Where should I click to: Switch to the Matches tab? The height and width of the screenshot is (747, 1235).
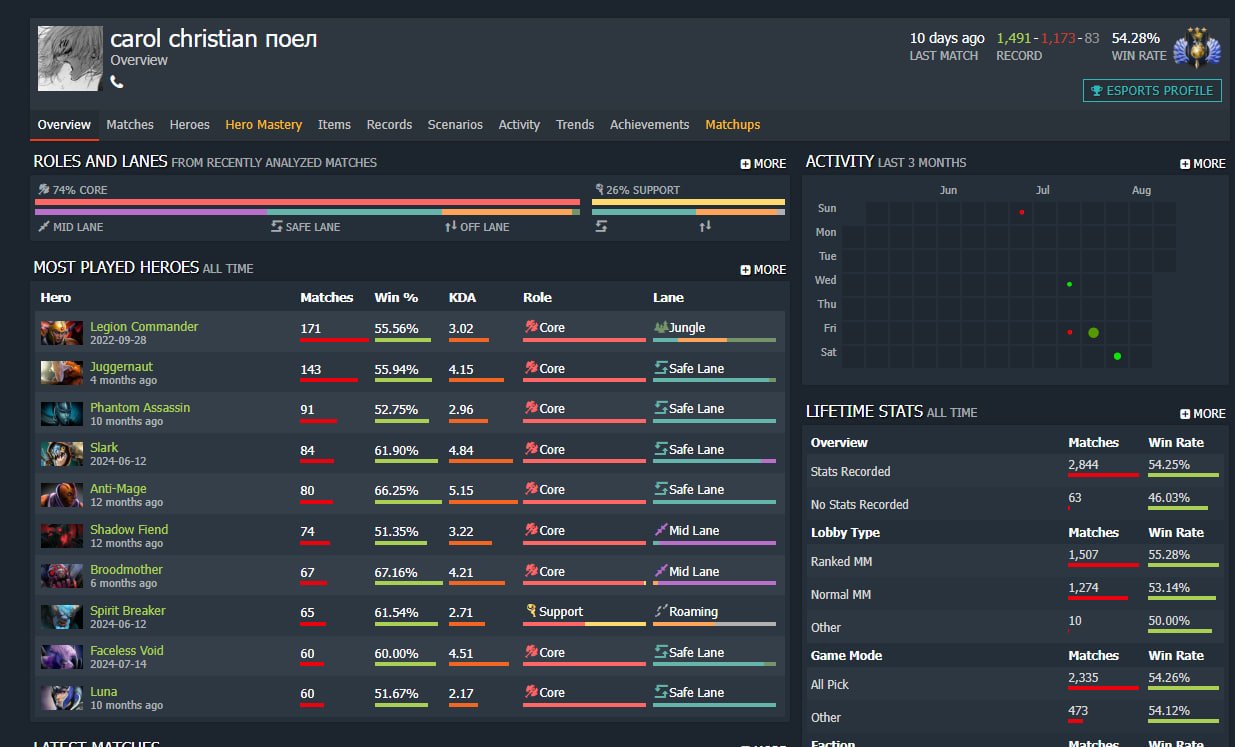click(x=130, y=125)
